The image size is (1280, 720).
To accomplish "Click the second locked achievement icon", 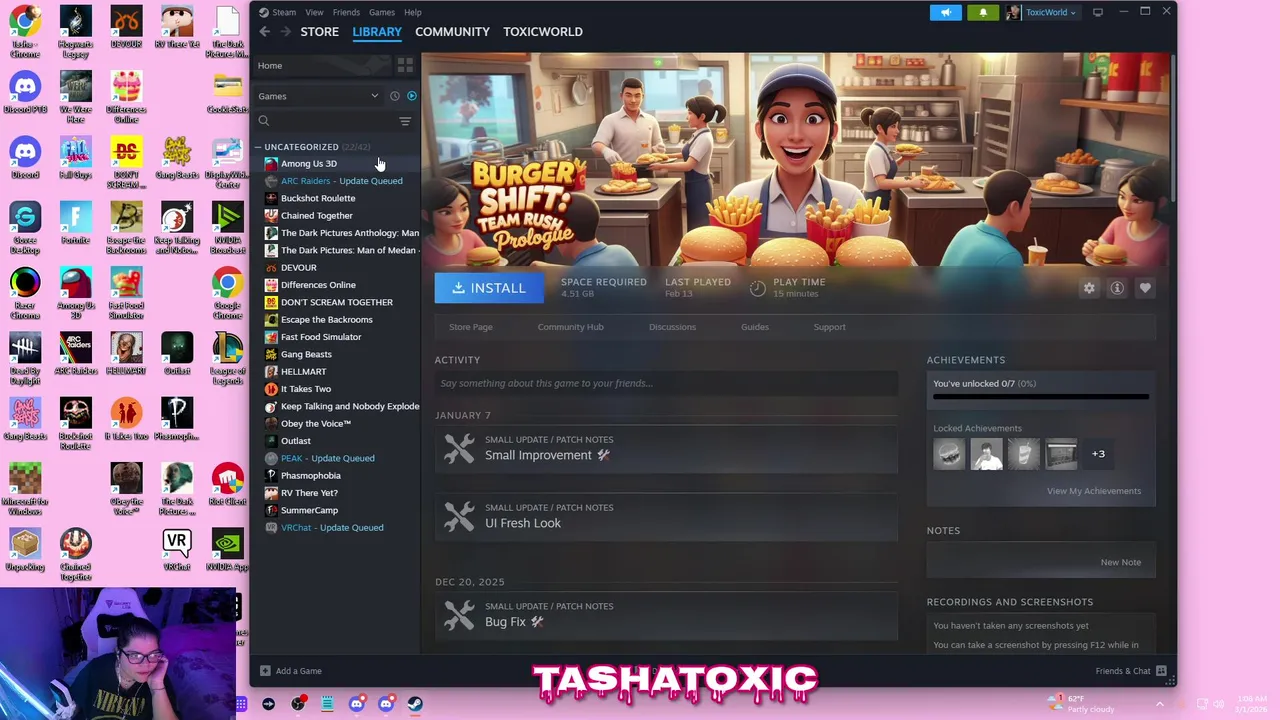I will (986, 454).
